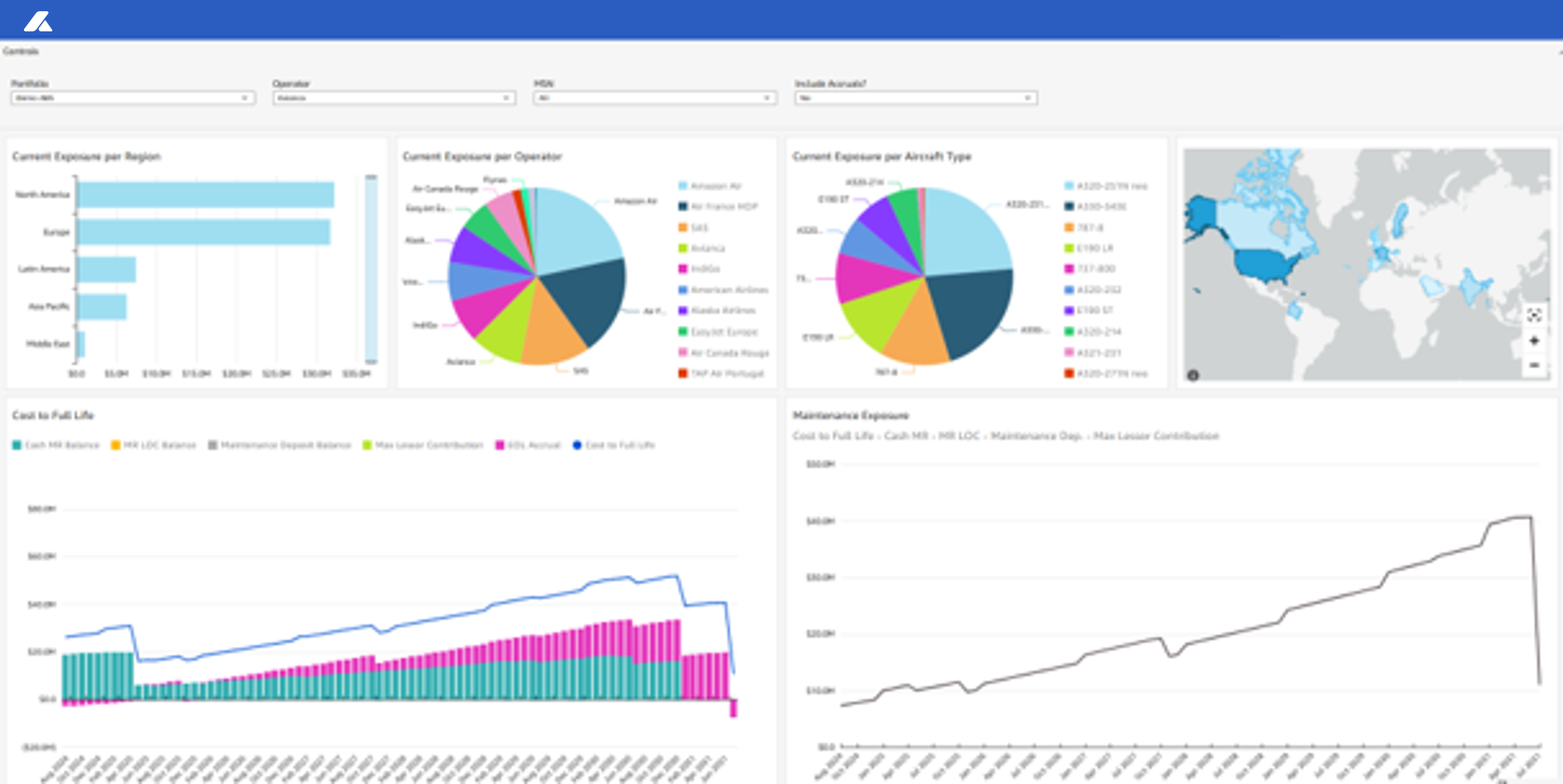Viewport: 1563px width, 784px height.
Task: Click Current Exposure per Aircraft Type title
Action: (x=882, y=156)
